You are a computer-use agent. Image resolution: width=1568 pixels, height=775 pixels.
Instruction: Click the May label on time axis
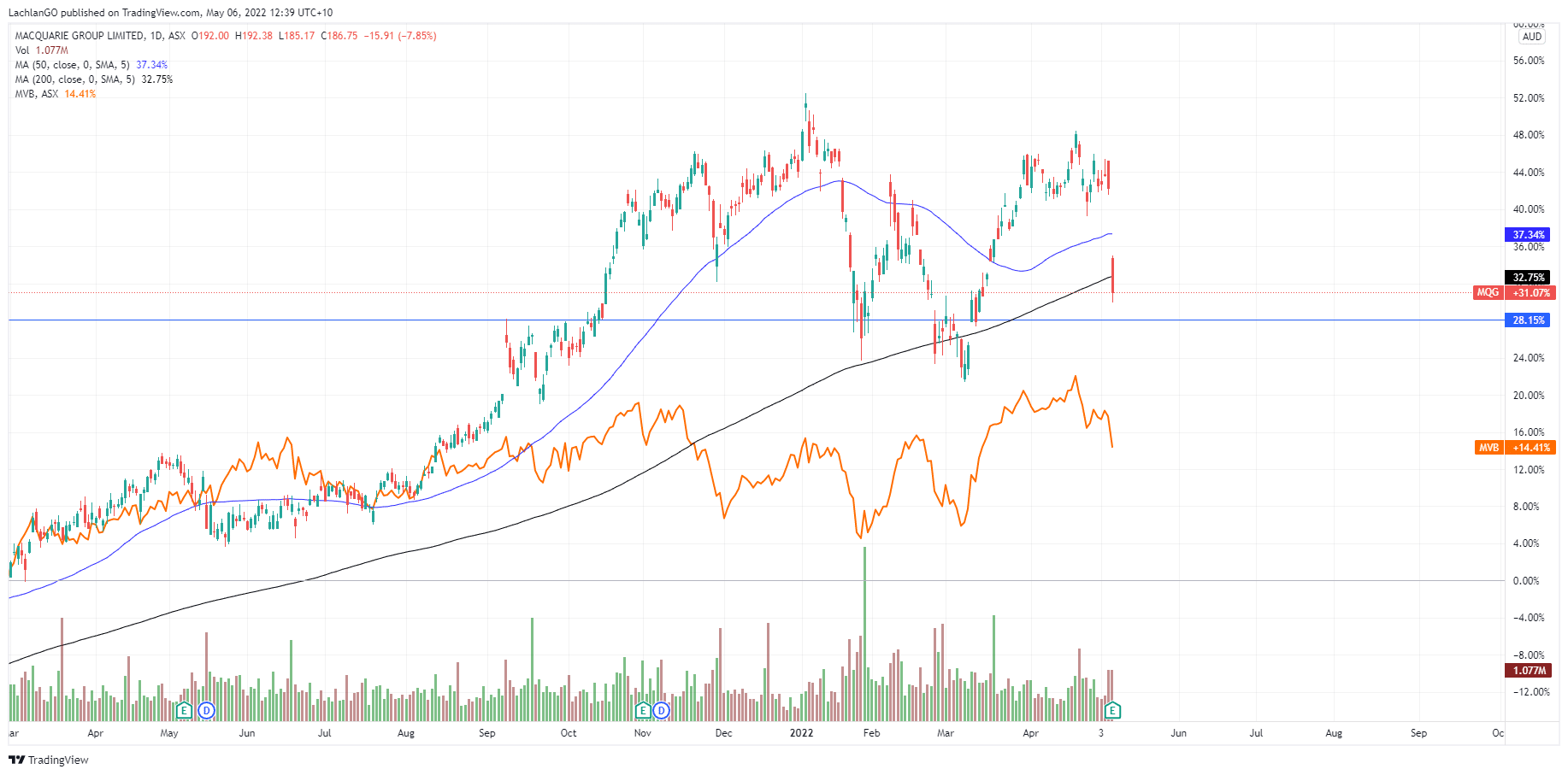pos(169,733)
